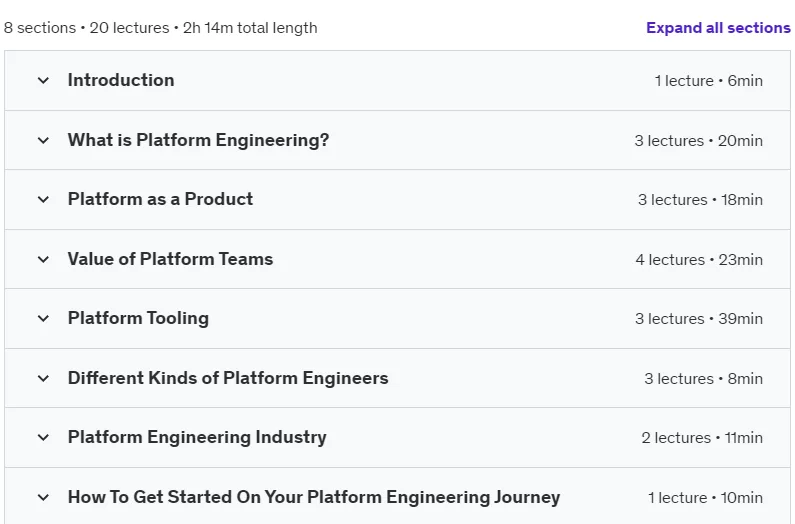Open the Platform as a Product section title
The width and height of the screenshot is (795, 524).
[160, 199]
